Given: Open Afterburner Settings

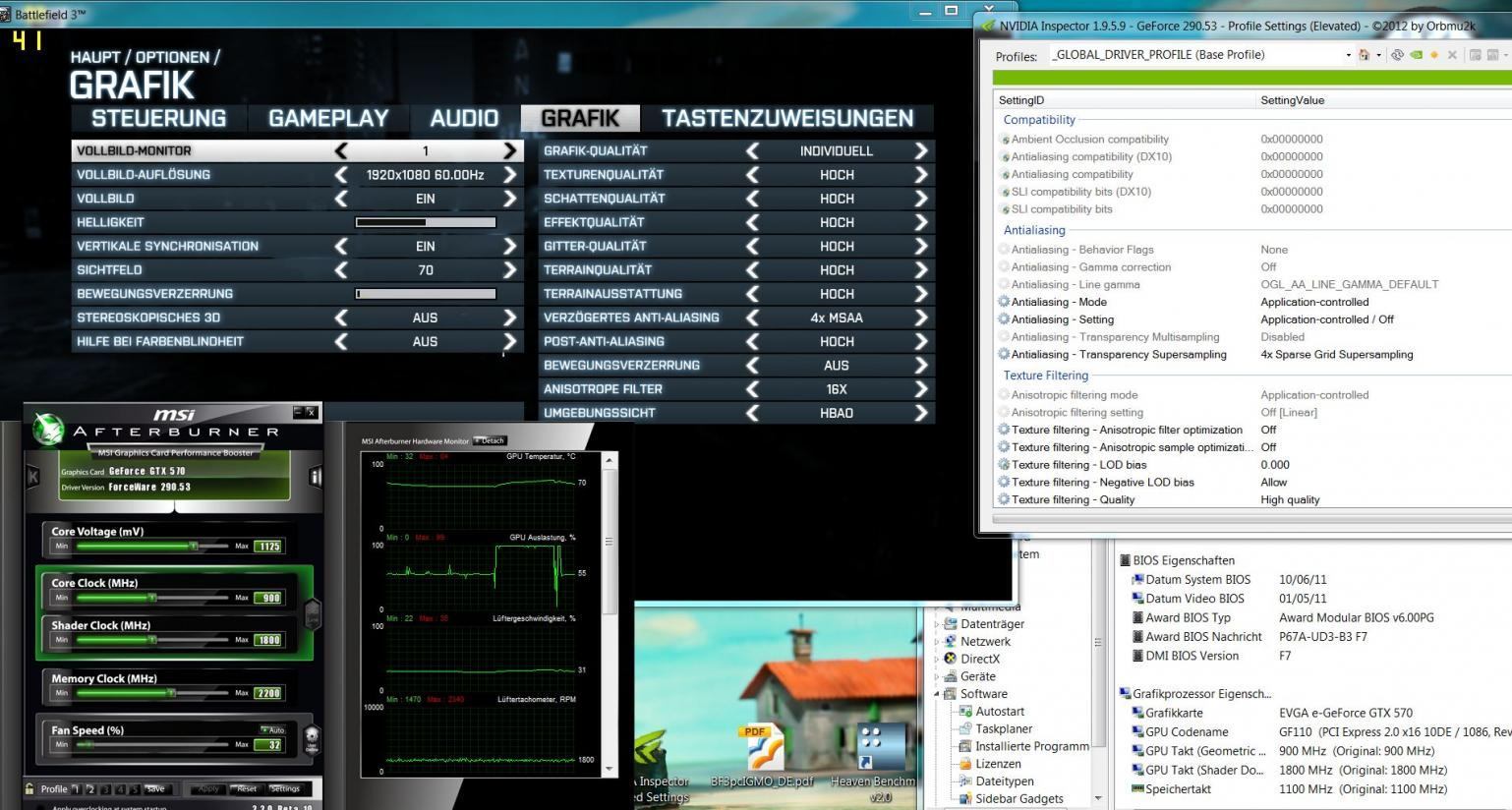Looking at the screenshot, I should click(x=285, y=788).
